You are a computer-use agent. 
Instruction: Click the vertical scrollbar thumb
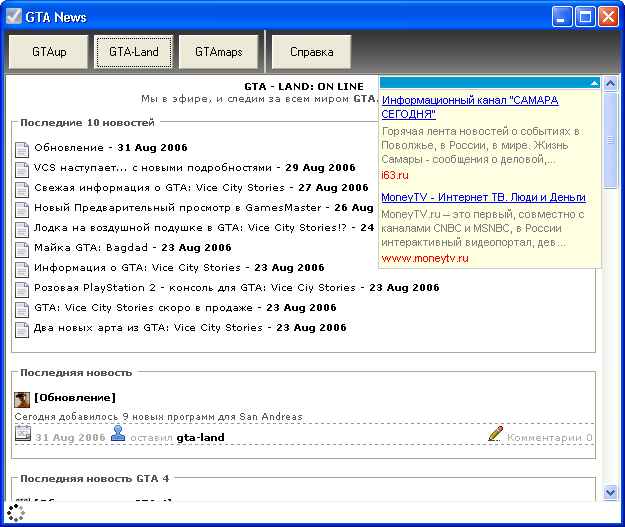611,142
